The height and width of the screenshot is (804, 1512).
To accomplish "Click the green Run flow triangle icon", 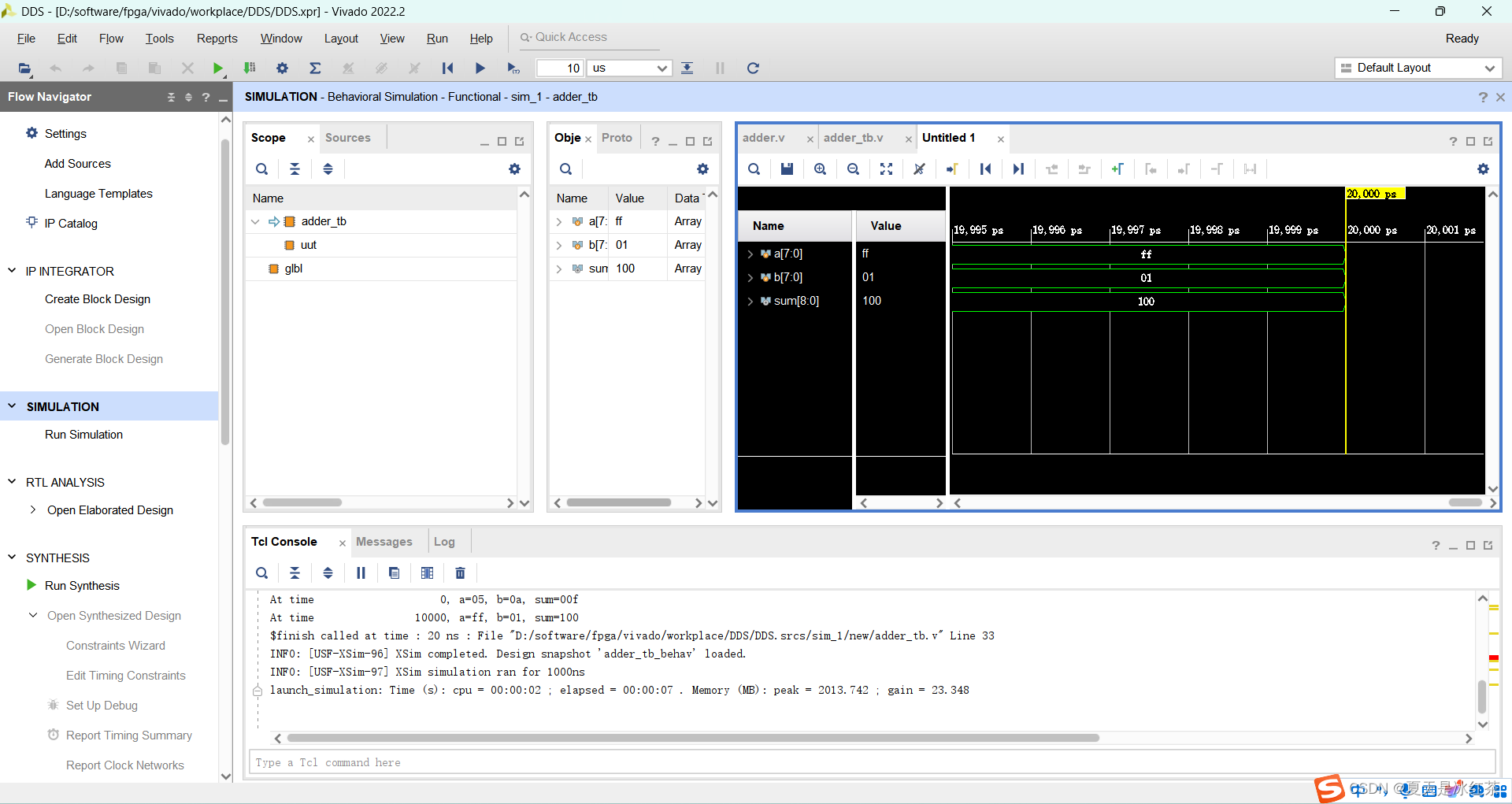I will [x=218, y=69].
